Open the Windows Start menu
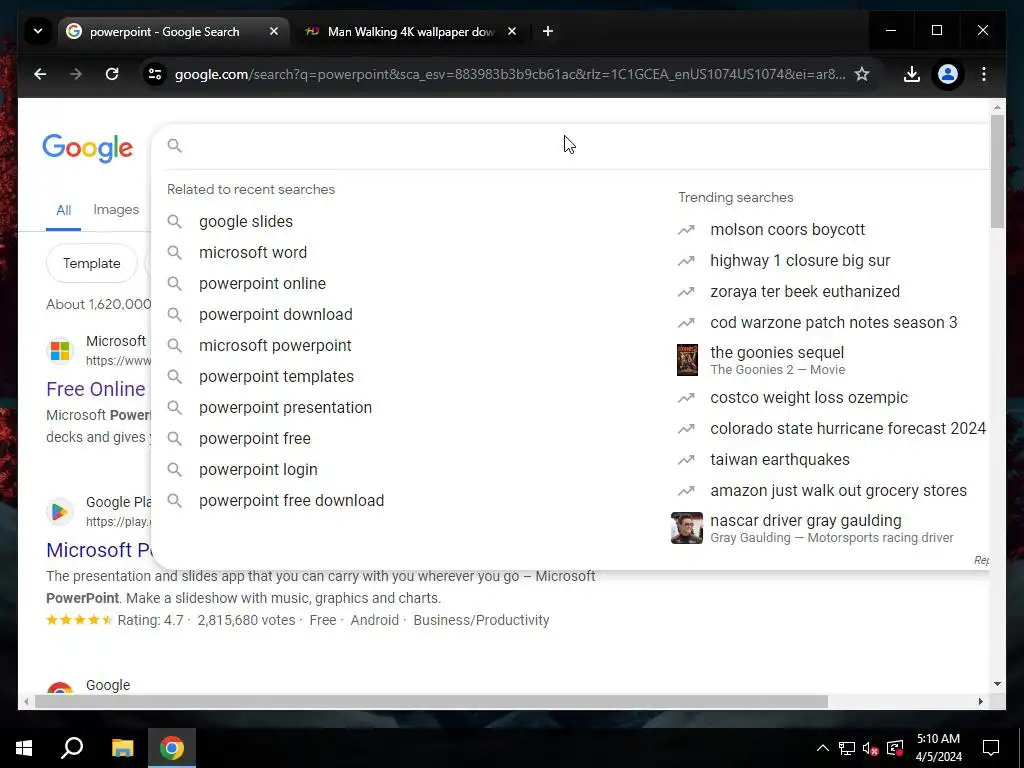Viewport: 1024px width, 768px height. point(24,748)
